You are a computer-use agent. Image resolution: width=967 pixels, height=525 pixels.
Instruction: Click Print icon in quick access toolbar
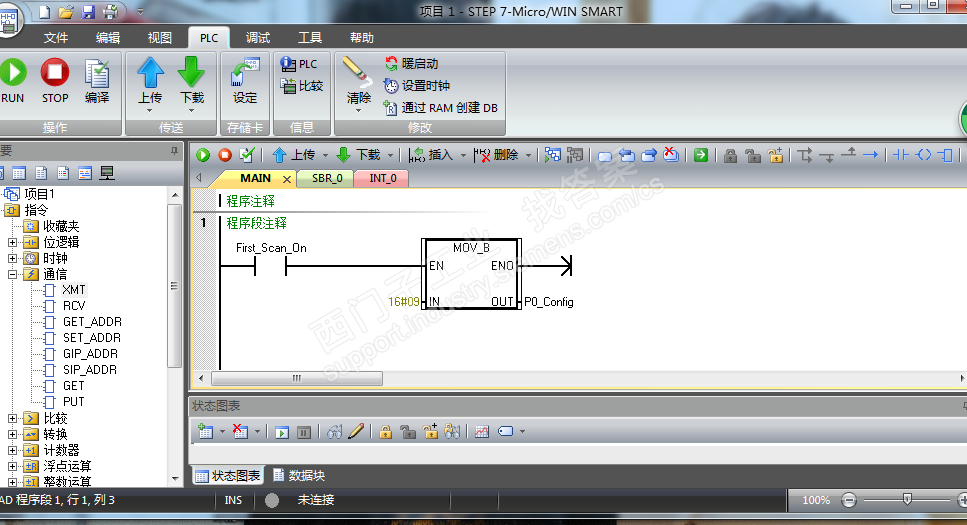pyautogui.click(x=110, y=11)
